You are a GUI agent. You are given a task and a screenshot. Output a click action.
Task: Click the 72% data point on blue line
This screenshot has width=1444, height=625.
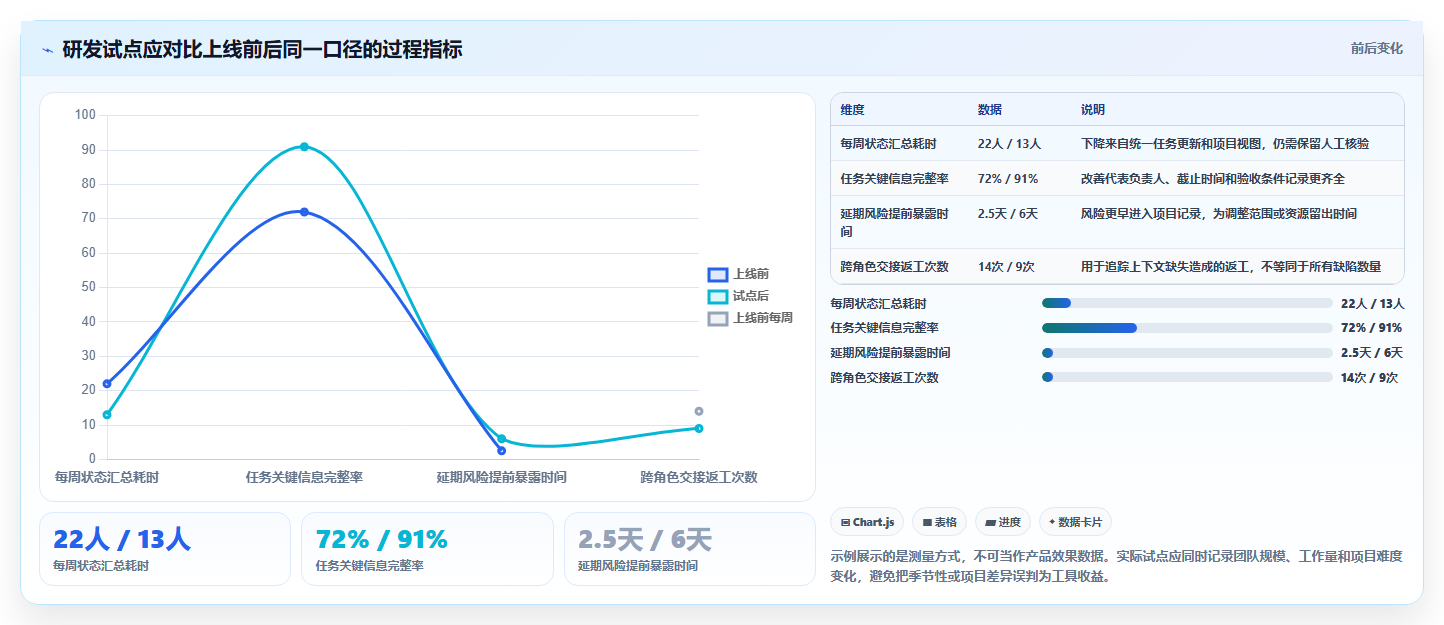click(x=304, y=212)
